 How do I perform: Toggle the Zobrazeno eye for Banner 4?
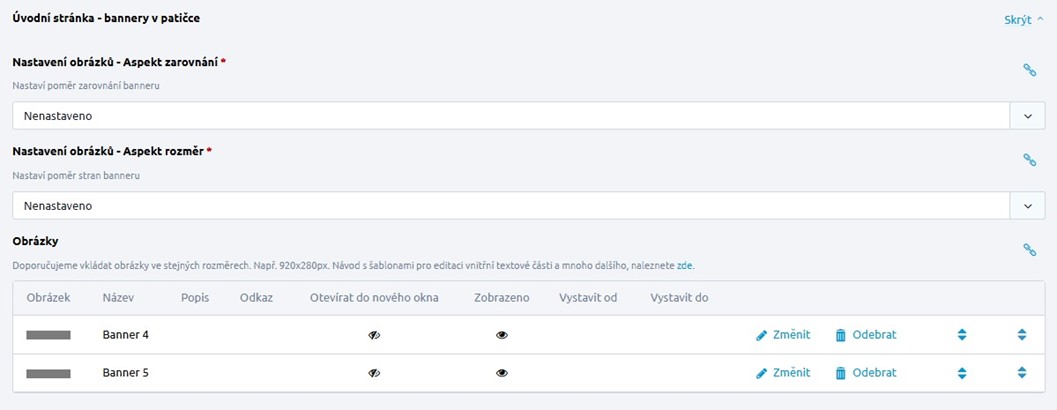tap(502, 335)
